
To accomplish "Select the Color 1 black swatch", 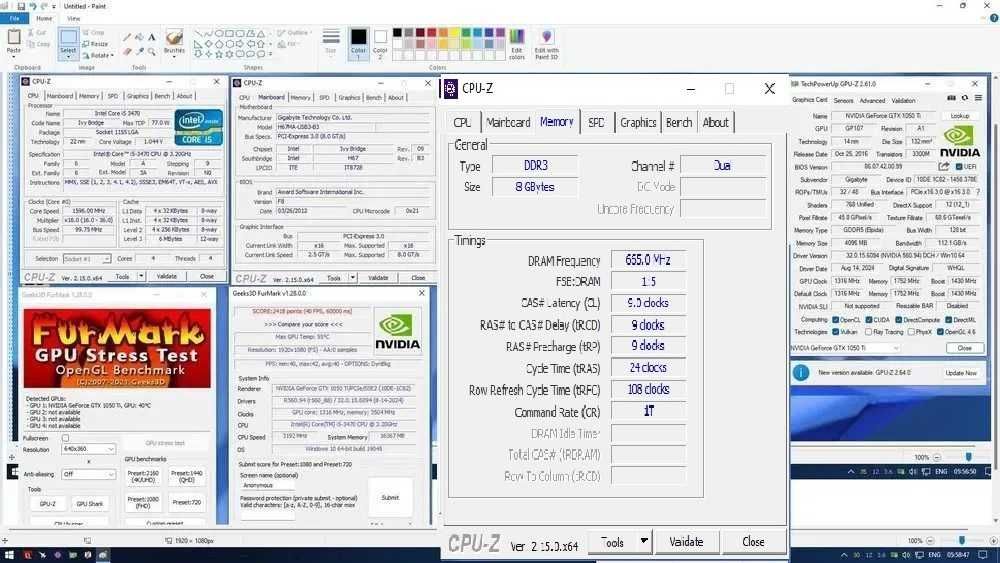I will click(358, 38).
